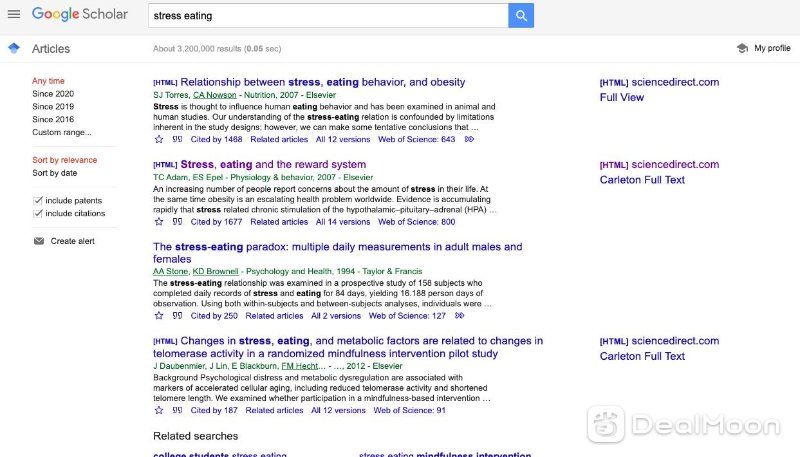Filter results Since 2016
800x457 pixels.
[x=53, y=119]
